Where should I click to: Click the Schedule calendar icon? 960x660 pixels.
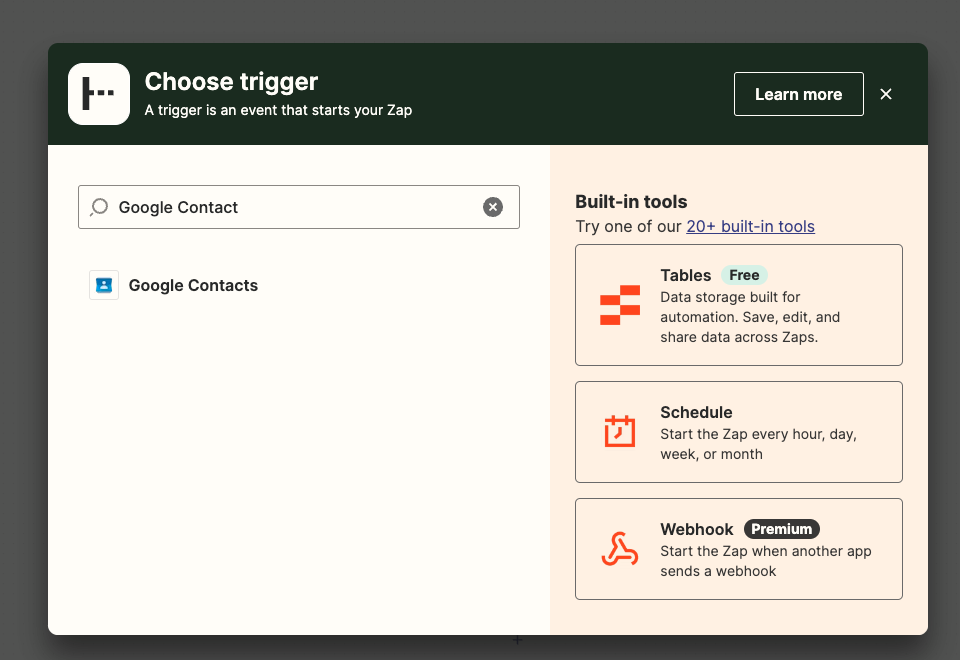(x=620, y=431)
